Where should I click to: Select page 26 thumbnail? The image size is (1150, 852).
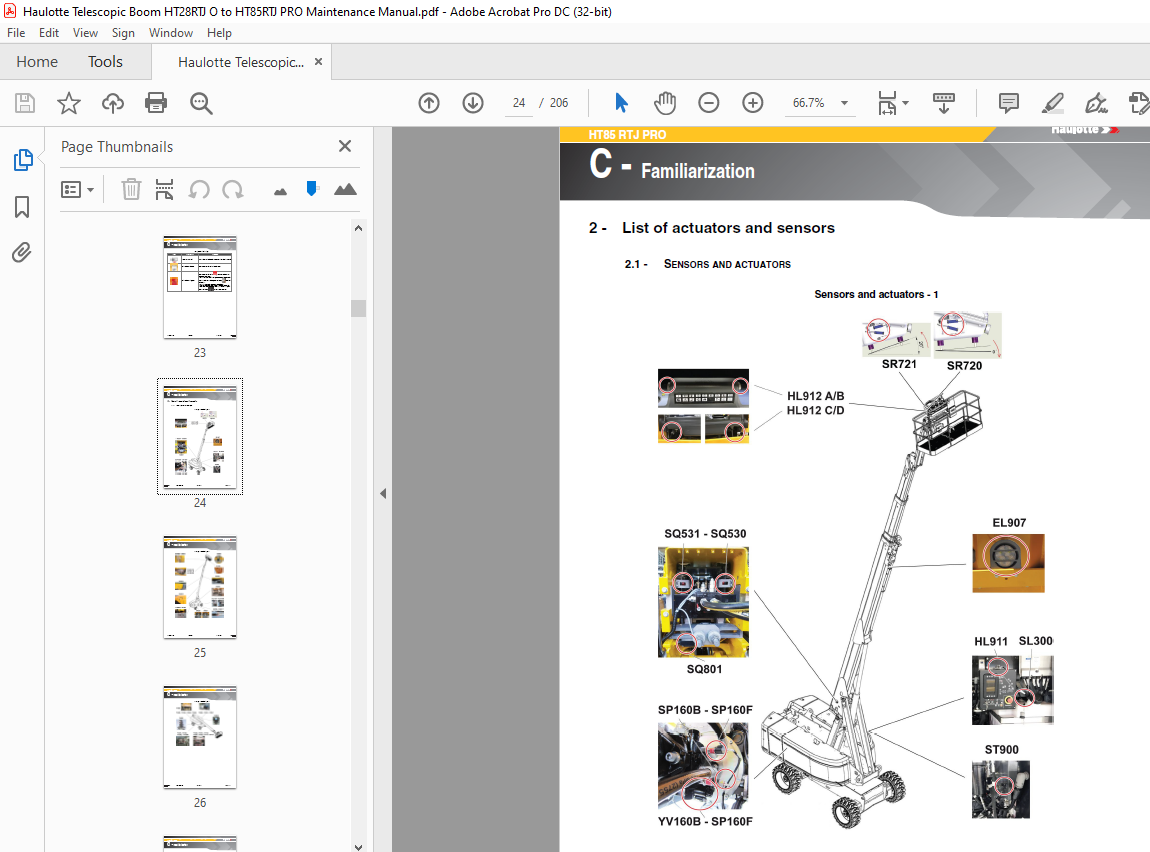[199, 737]
